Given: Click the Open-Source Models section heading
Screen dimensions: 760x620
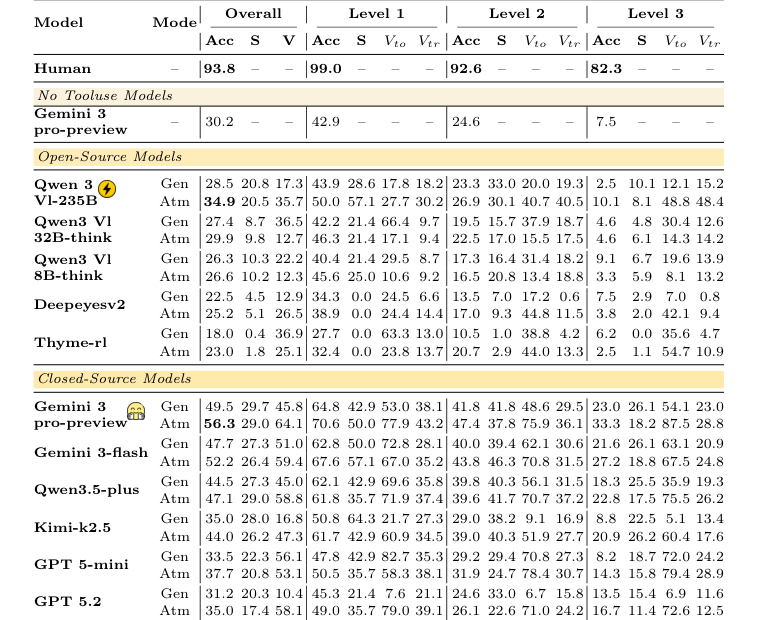Looking at the screenshot, I should [x=110, y=157].
